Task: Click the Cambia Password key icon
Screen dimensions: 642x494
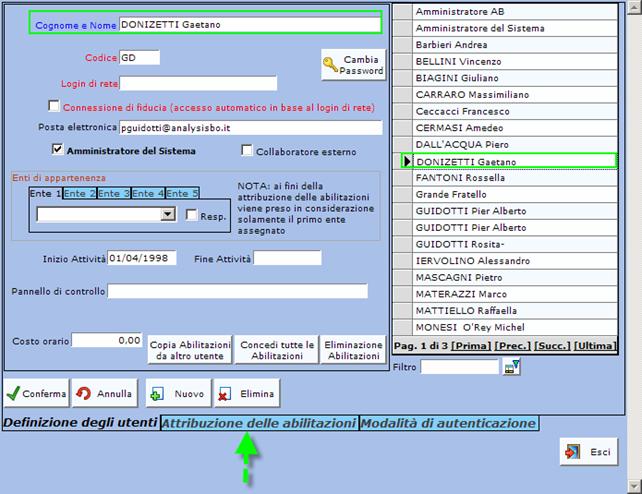Action: coord(330,66)
